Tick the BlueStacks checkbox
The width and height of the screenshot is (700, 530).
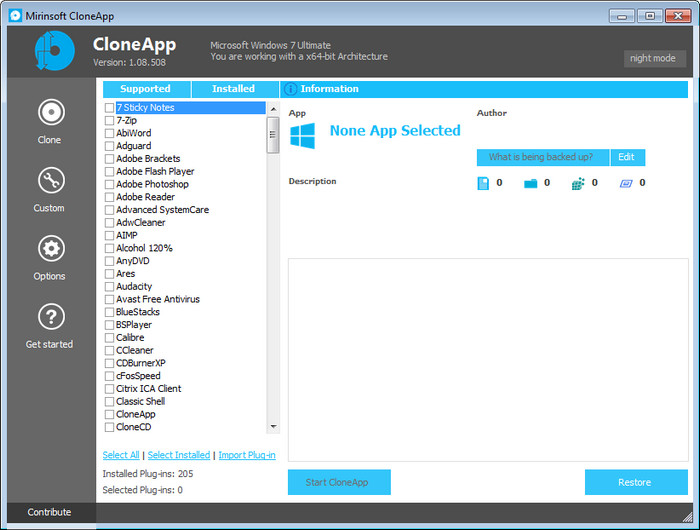(109, 312)
